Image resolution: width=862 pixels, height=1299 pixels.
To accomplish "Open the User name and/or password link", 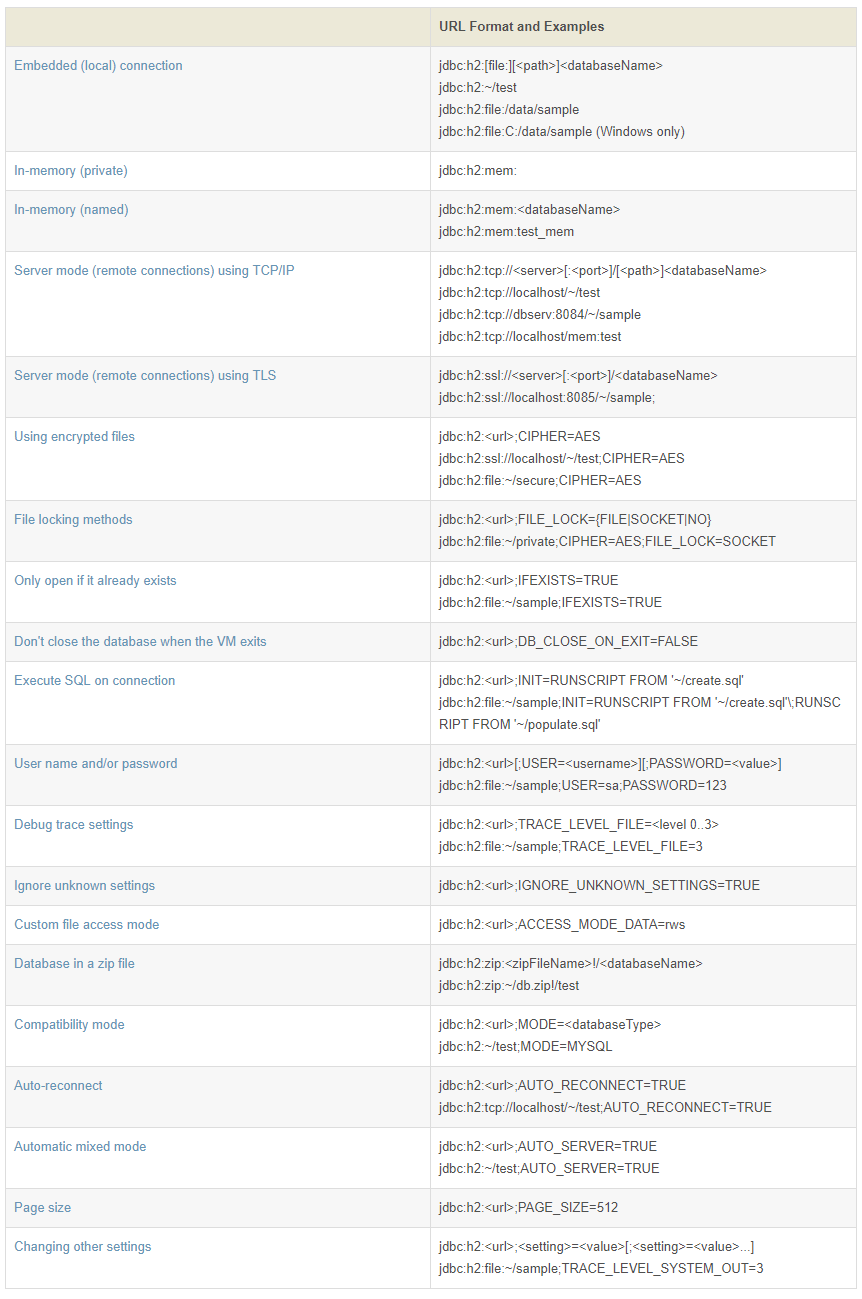I will tap(95, 764).
